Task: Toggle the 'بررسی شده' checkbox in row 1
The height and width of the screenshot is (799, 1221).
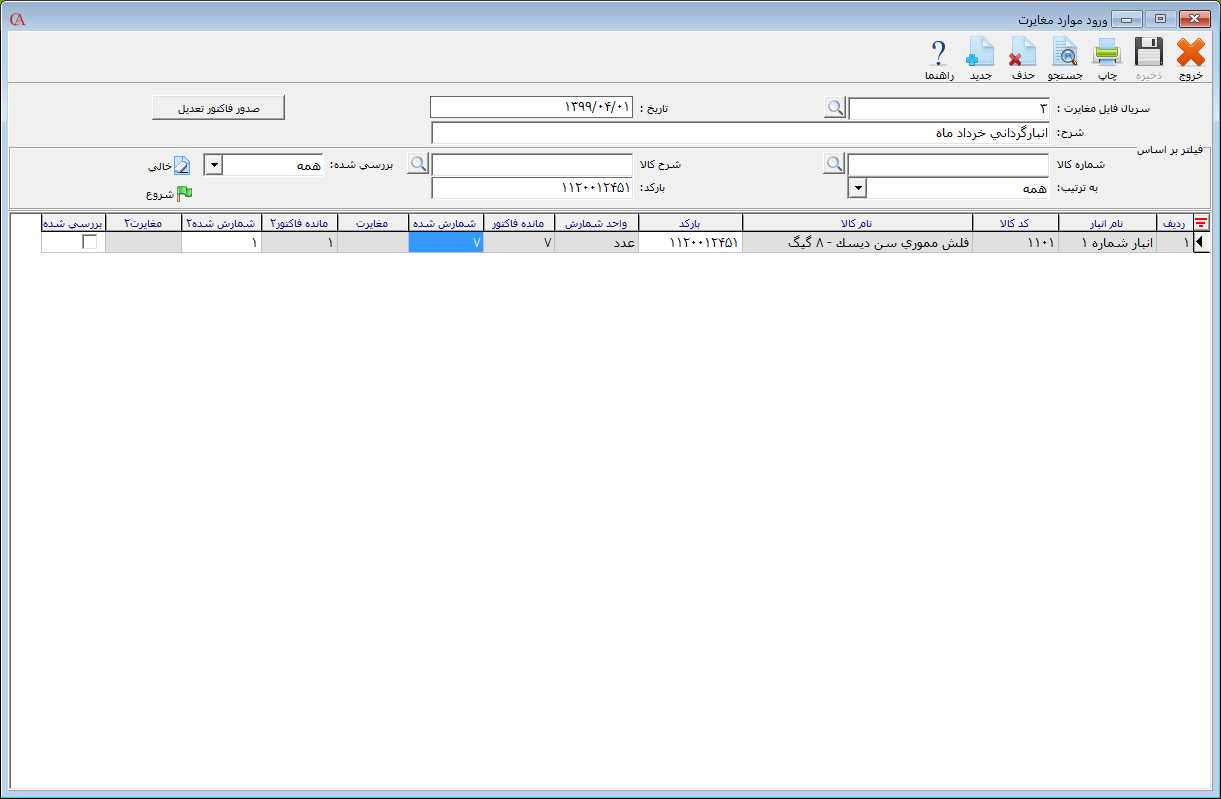Action: tap(90, 242)
